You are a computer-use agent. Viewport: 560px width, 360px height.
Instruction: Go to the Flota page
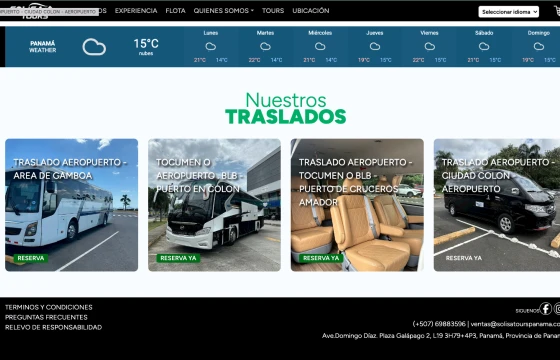tap(175, 11)
